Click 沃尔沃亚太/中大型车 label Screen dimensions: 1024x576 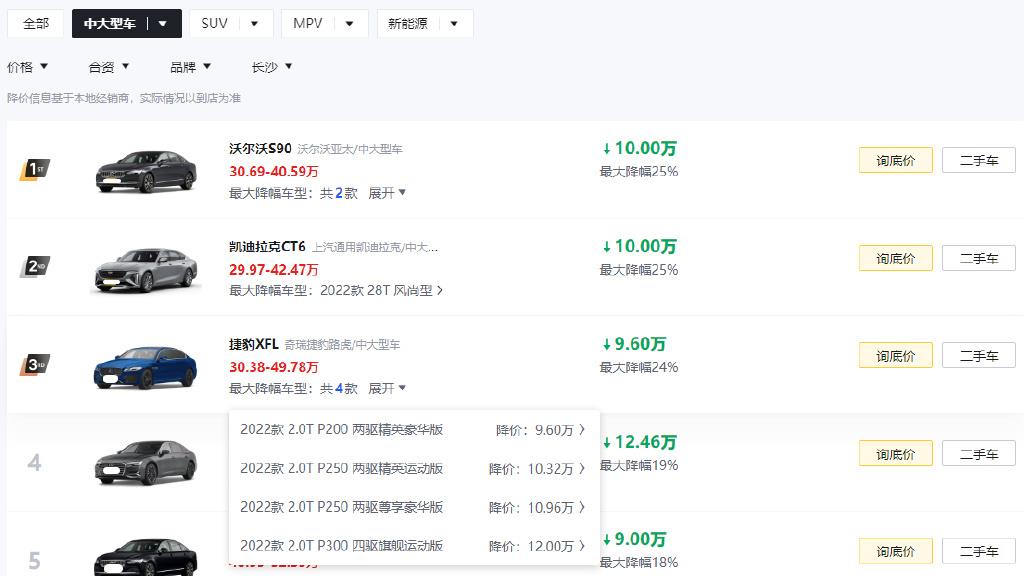click(349, 149)
